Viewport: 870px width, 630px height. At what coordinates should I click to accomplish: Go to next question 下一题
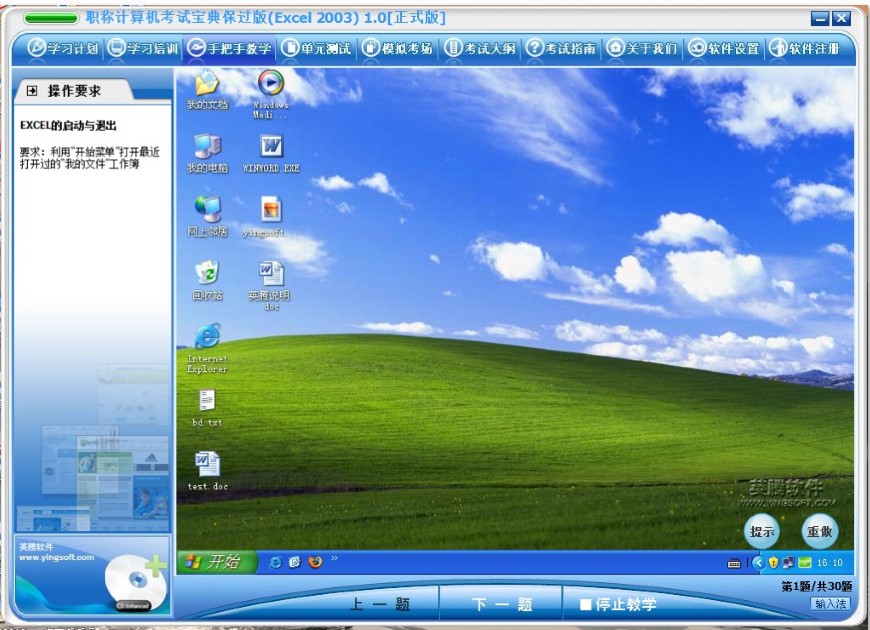(x=502, y=604)
